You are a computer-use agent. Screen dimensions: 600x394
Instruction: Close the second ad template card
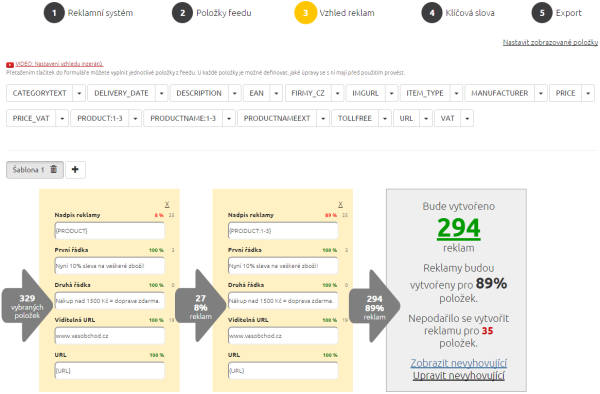341,204
